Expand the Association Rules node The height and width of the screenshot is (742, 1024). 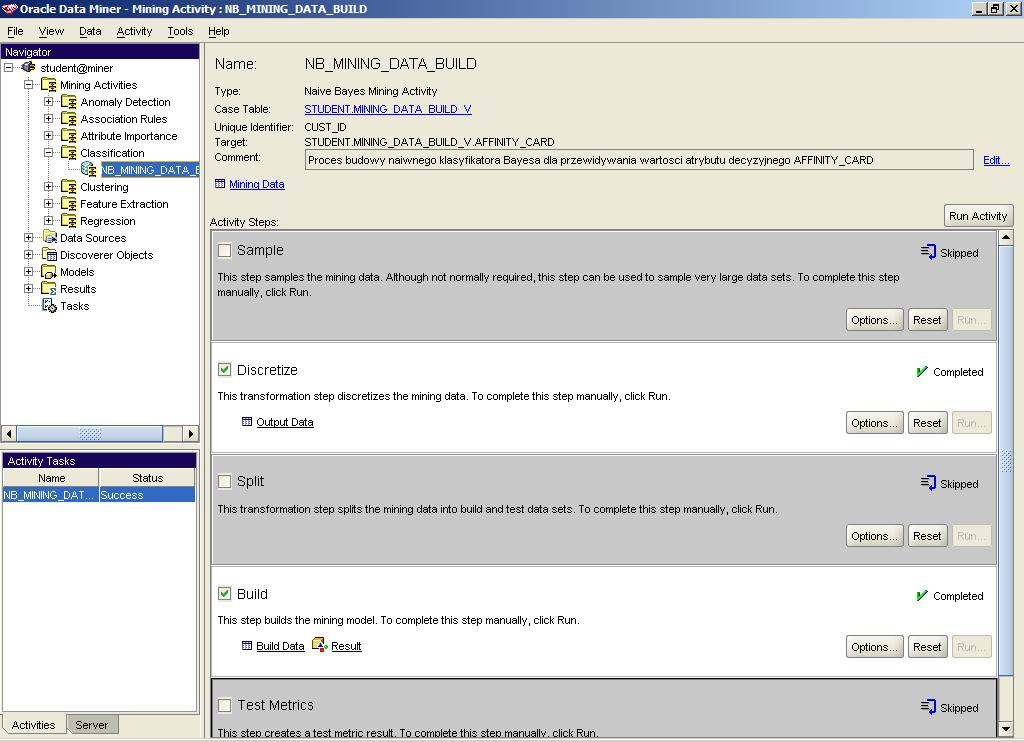48,118
